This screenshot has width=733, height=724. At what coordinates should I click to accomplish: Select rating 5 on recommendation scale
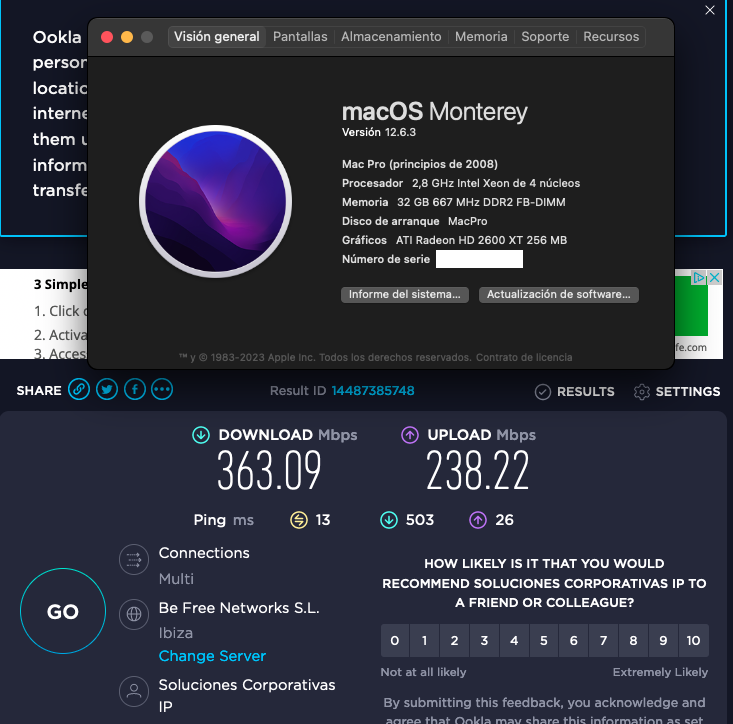point(544,640)
